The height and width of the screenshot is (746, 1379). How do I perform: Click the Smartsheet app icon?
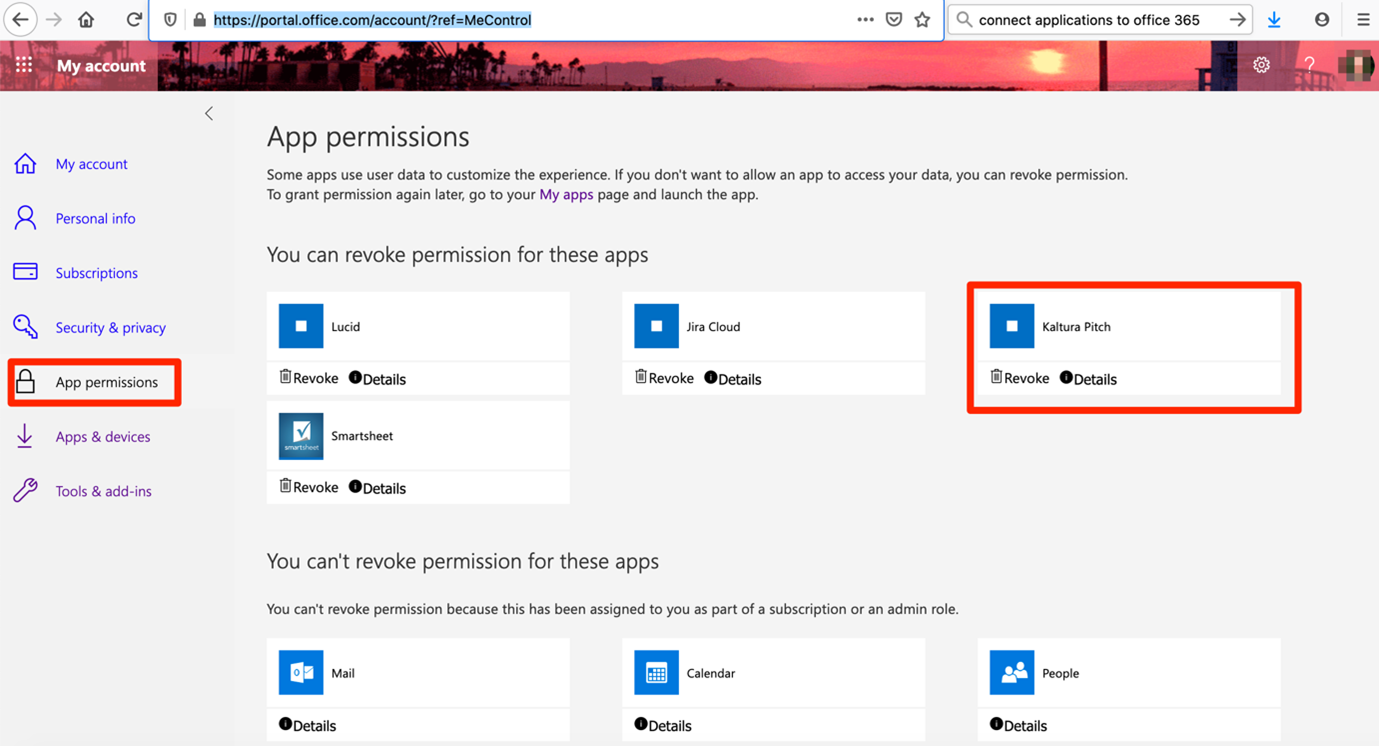301,436
